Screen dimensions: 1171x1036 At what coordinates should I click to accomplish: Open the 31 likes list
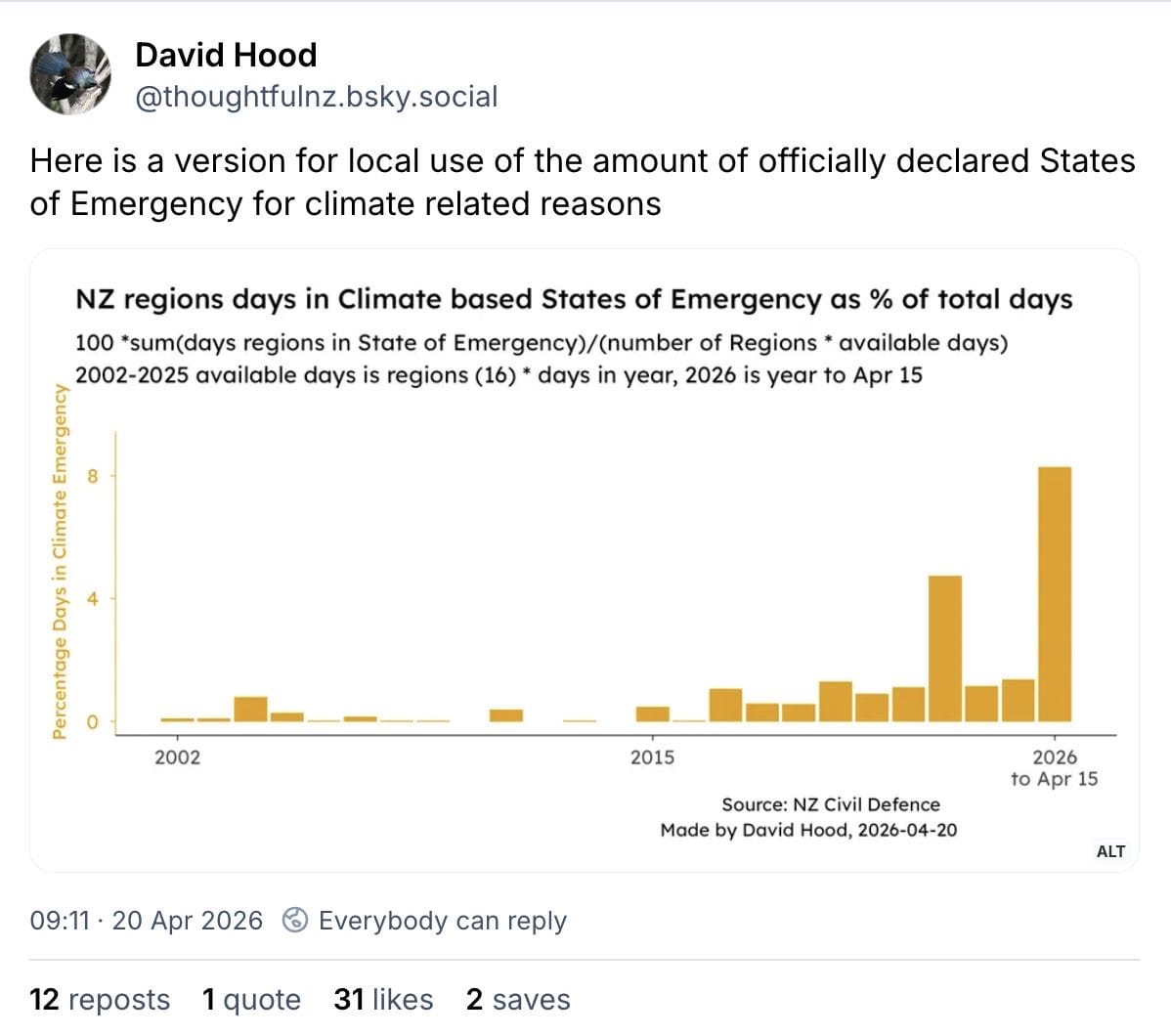click(x=383, y=999)
